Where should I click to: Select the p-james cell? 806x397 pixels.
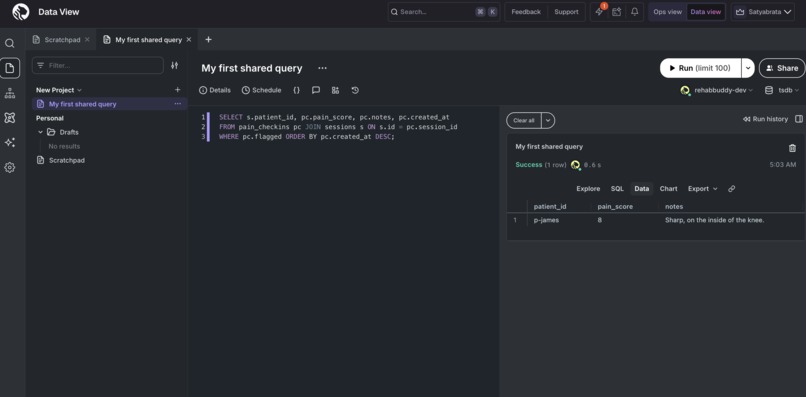click(x=546, y=220)
